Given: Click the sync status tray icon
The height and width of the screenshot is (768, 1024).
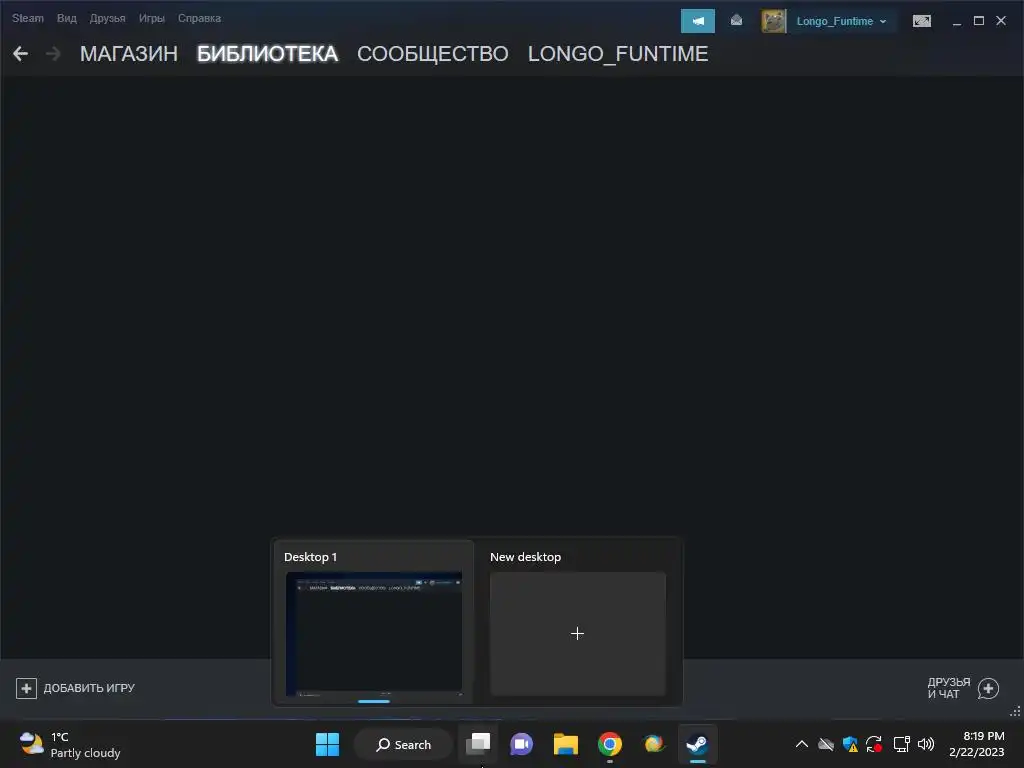Looking at the screenshot, I should pyautogui.click(x=874, y=744).
